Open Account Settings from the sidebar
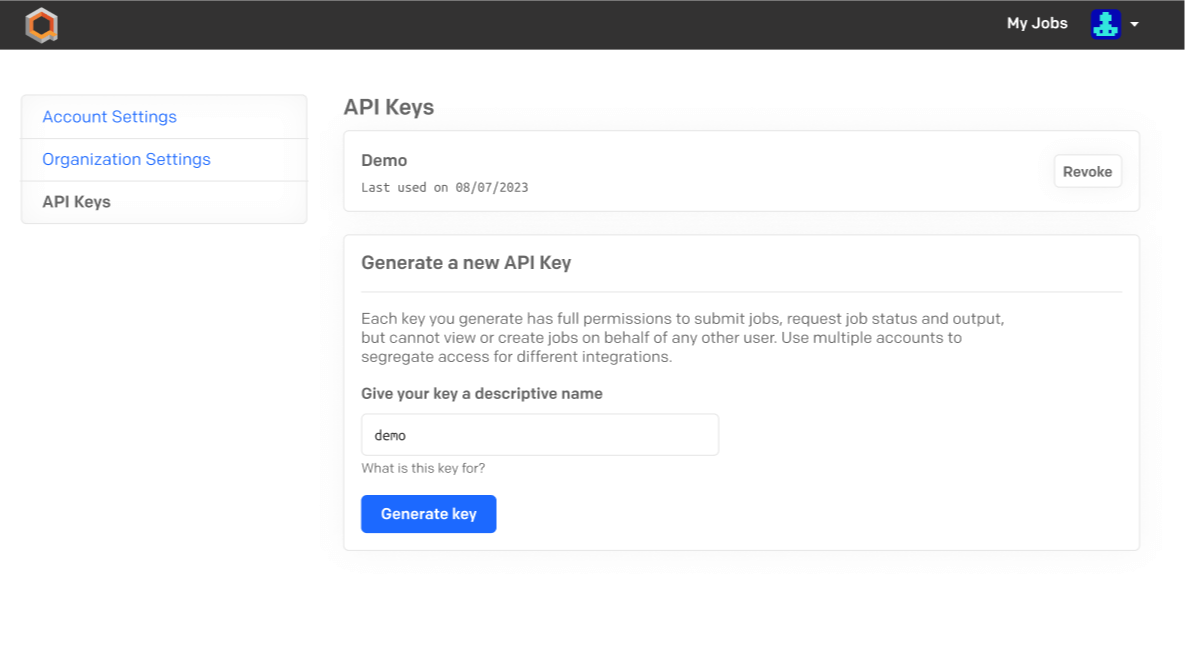Screen dimensions: 1185x666 point(109,117)
